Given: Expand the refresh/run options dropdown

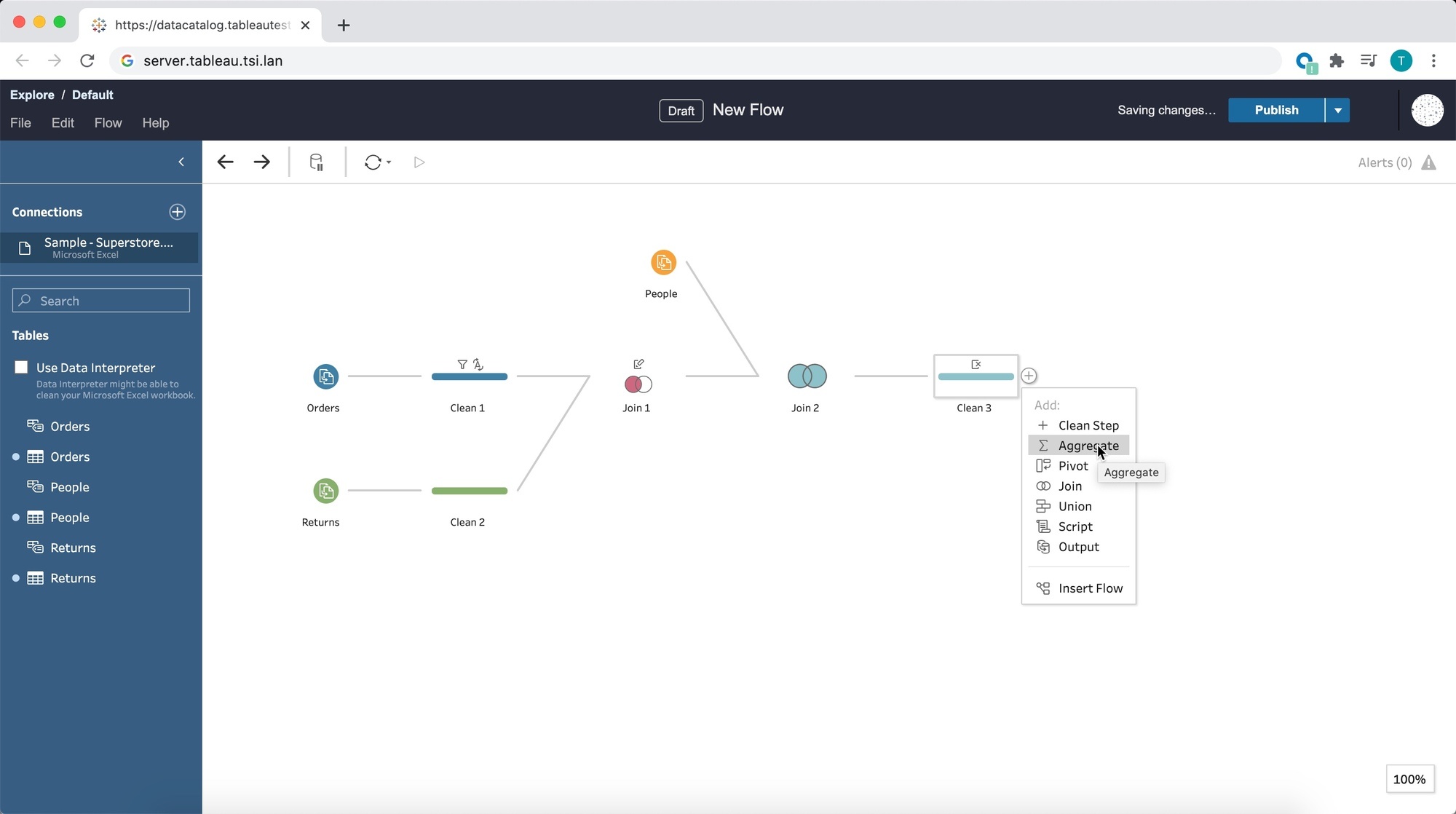Looking at the screenshot, I should point(389,162).
